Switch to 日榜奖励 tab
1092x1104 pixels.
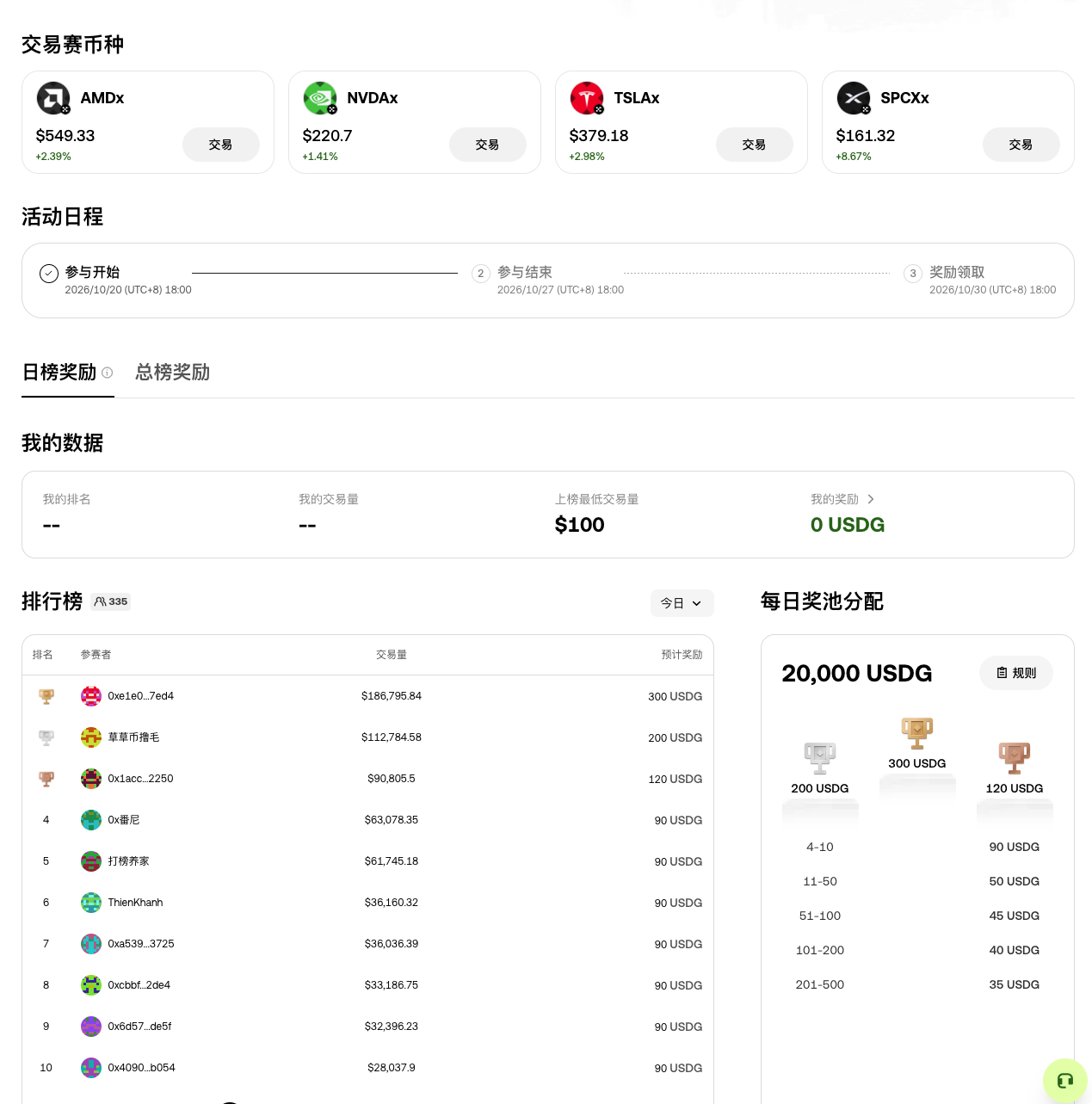pyautogui.click(x=59, y=373)
